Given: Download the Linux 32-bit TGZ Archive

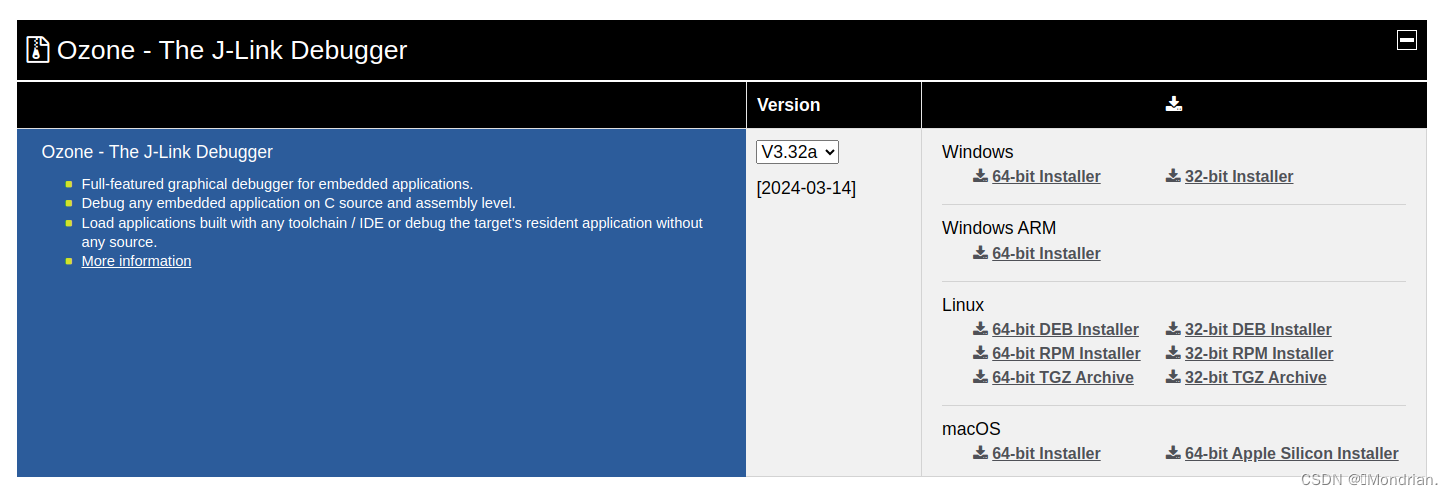Looking at the screenshot, I should click(1256, 377).
